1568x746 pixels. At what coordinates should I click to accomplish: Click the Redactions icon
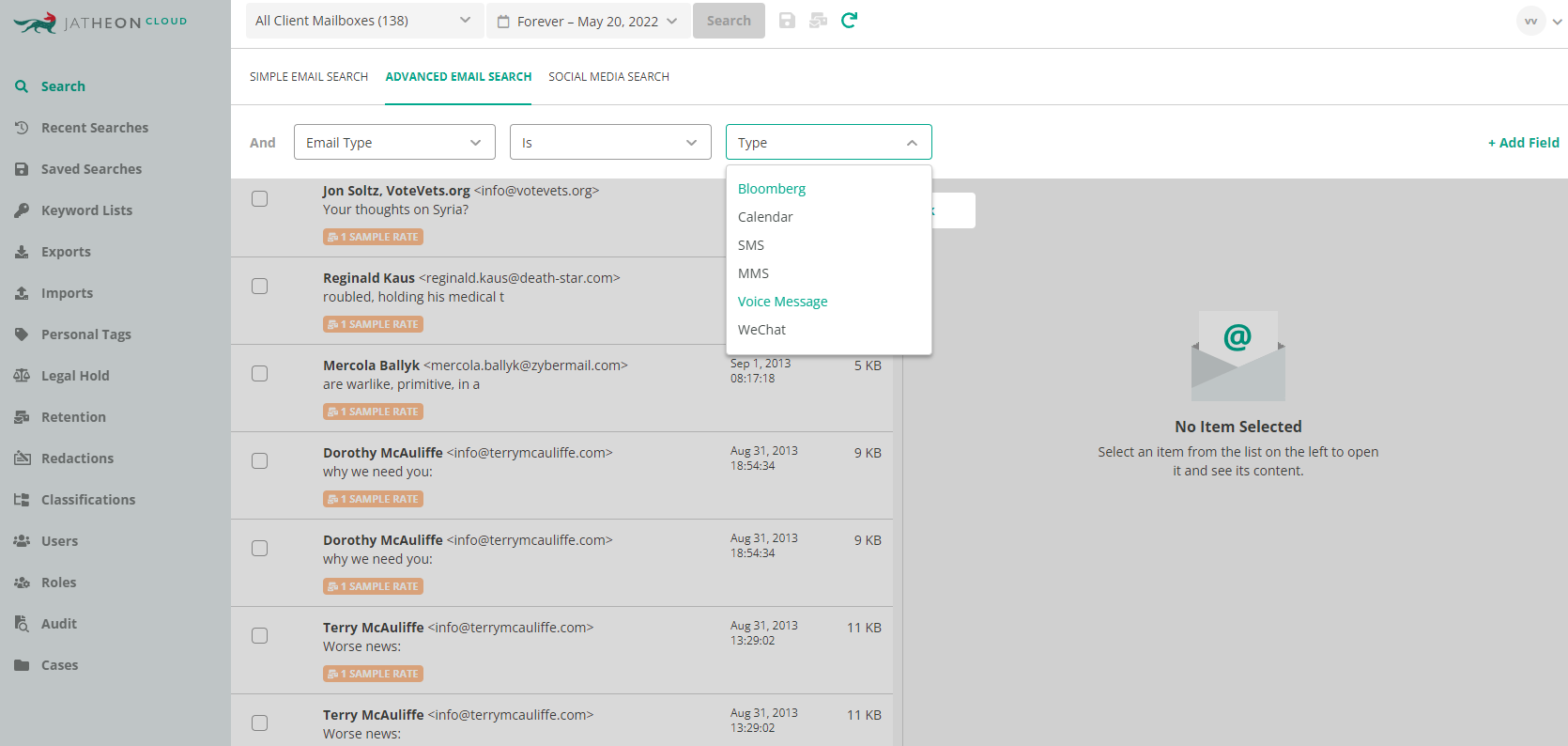click(22, 458)
